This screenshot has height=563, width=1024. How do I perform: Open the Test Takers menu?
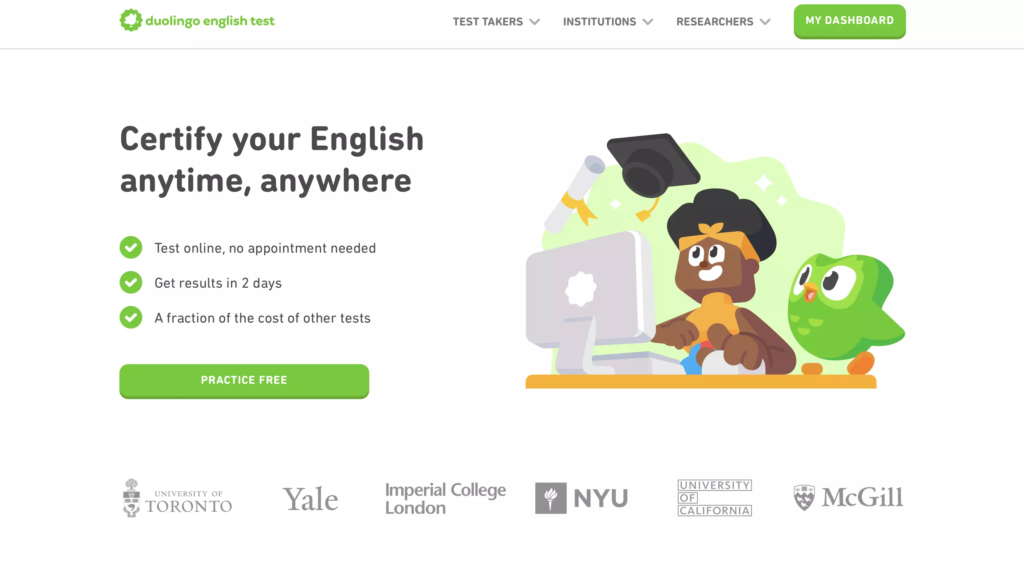[x=487, y=21]
